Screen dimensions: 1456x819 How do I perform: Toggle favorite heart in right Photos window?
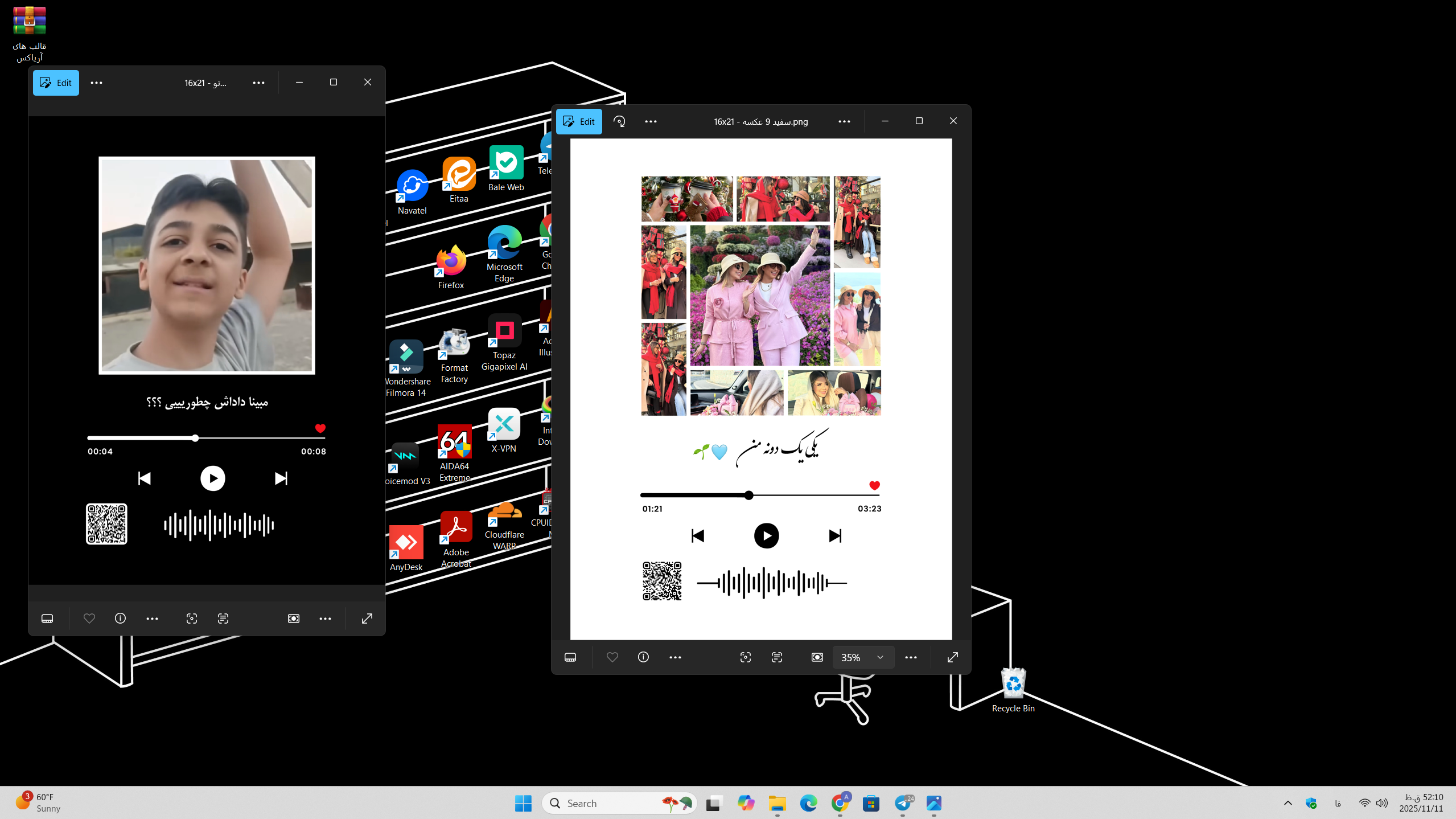[x=612, y=657]
